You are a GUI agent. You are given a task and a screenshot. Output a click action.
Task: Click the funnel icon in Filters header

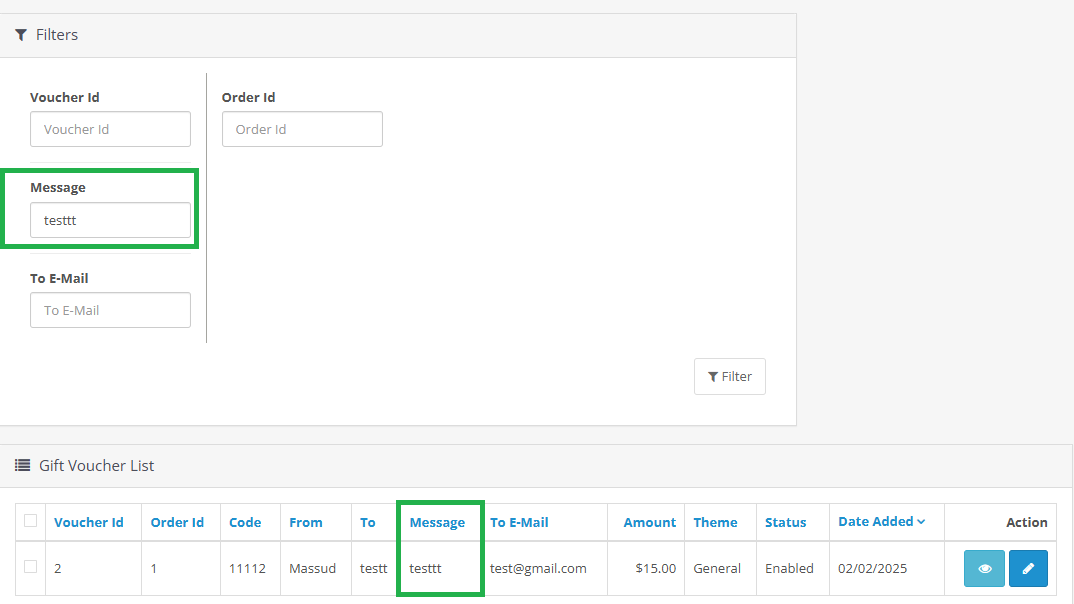[21, 35]
